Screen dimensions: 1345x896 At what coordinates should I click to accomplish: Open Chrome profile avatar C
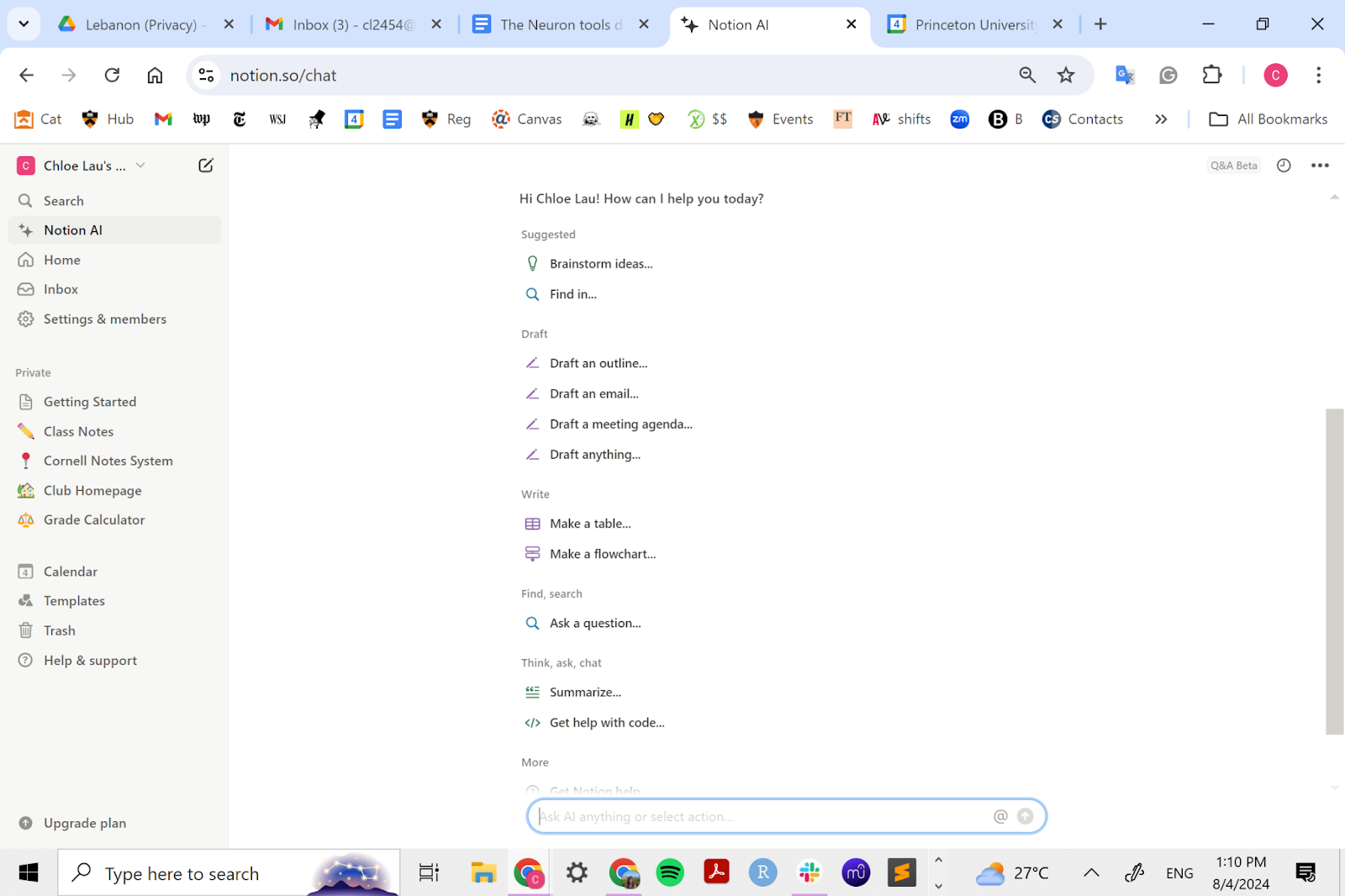(x=1275, y=75)
